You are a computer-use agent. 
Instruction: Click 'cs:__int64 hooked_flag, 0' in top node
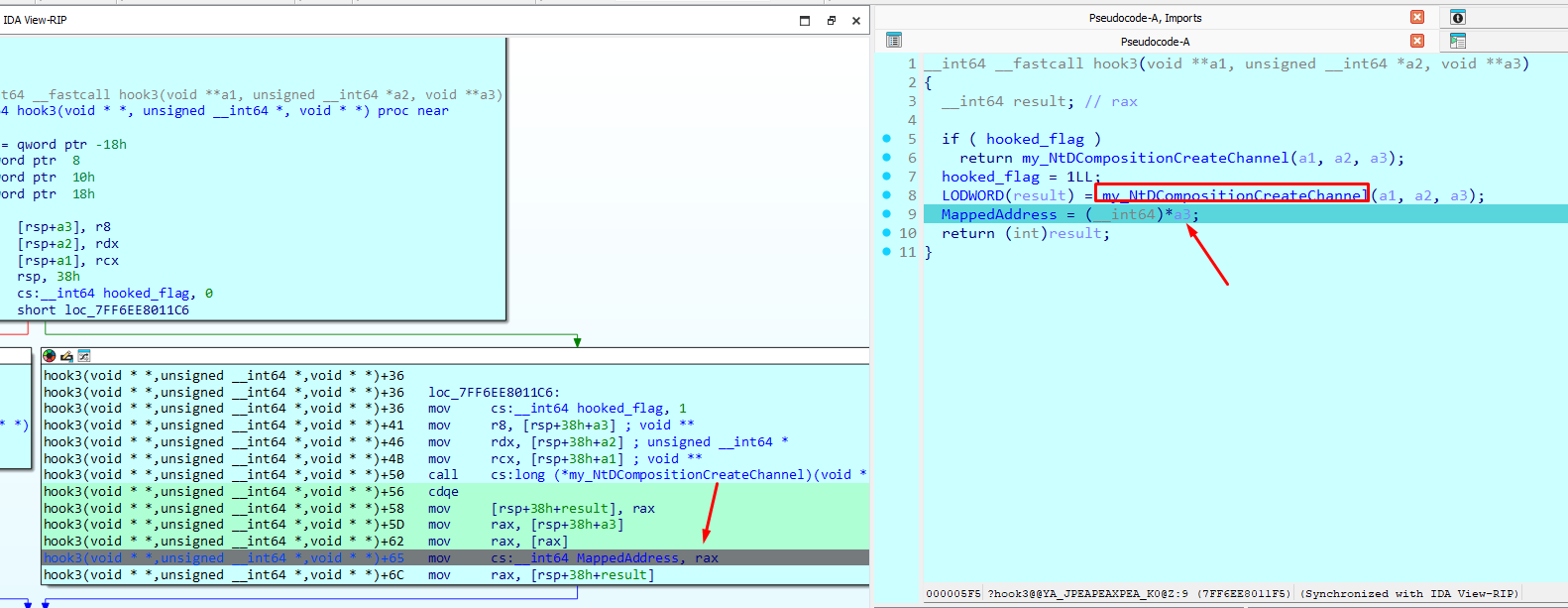tap(115, 294)
